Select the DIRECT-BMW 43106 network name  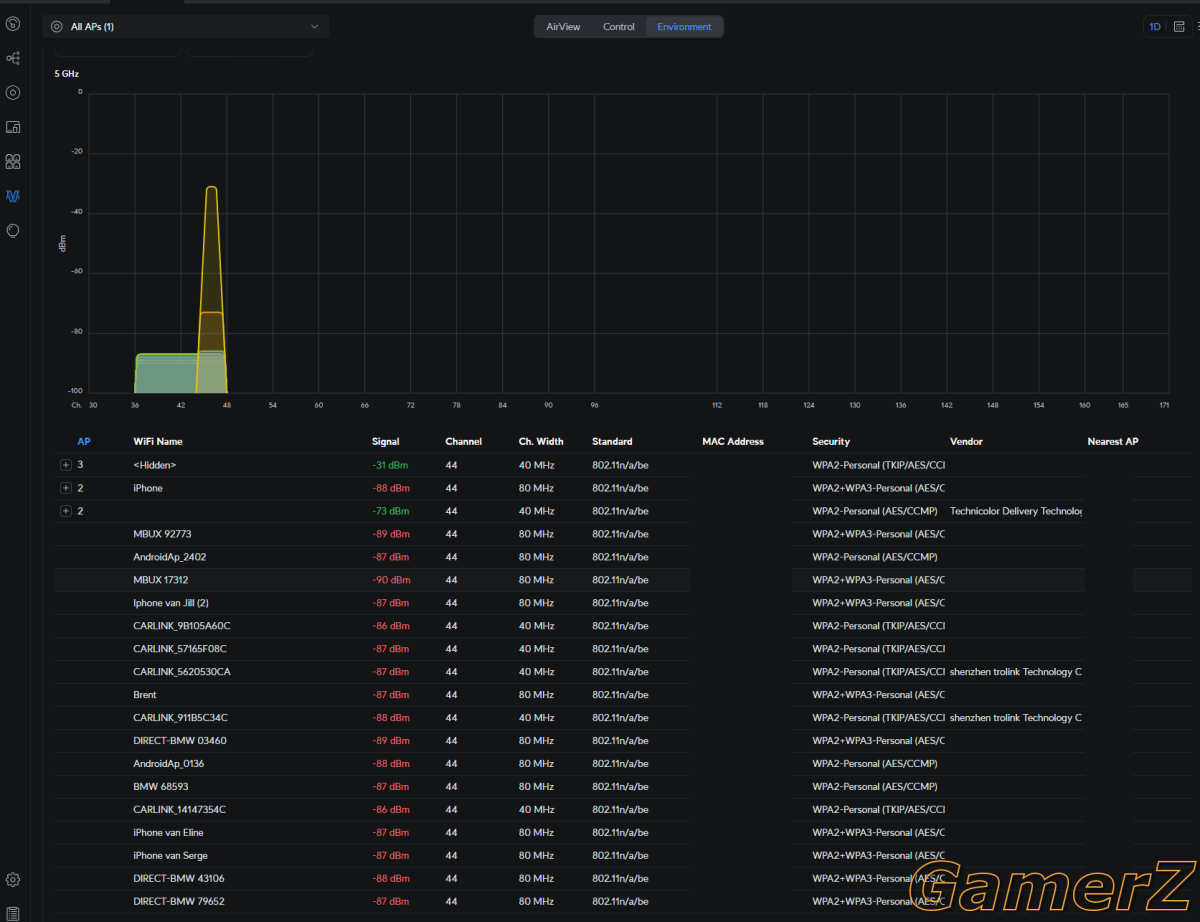click(179, 879)
